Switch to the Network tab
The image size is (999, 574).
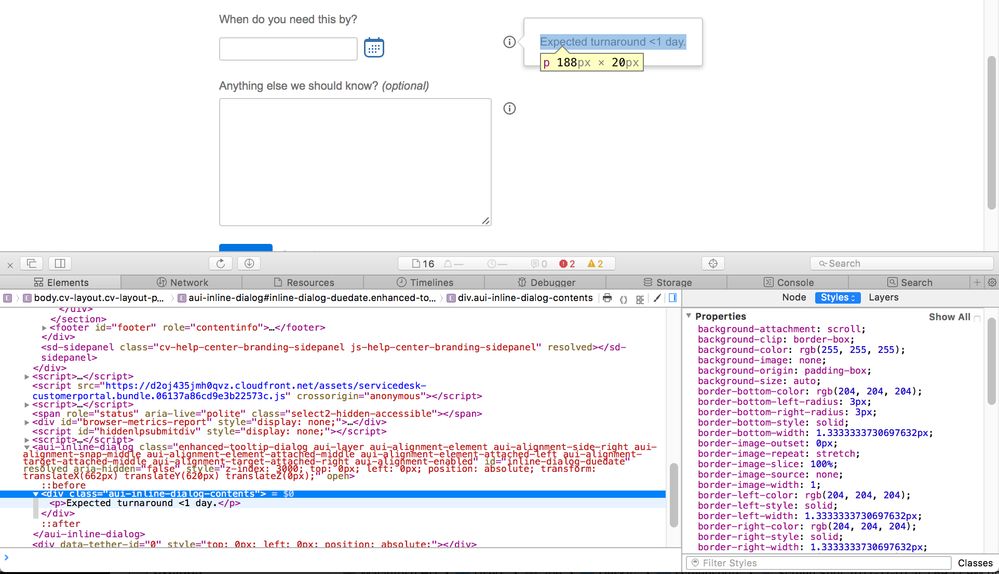pyautogui.click(x=182, y=282)
